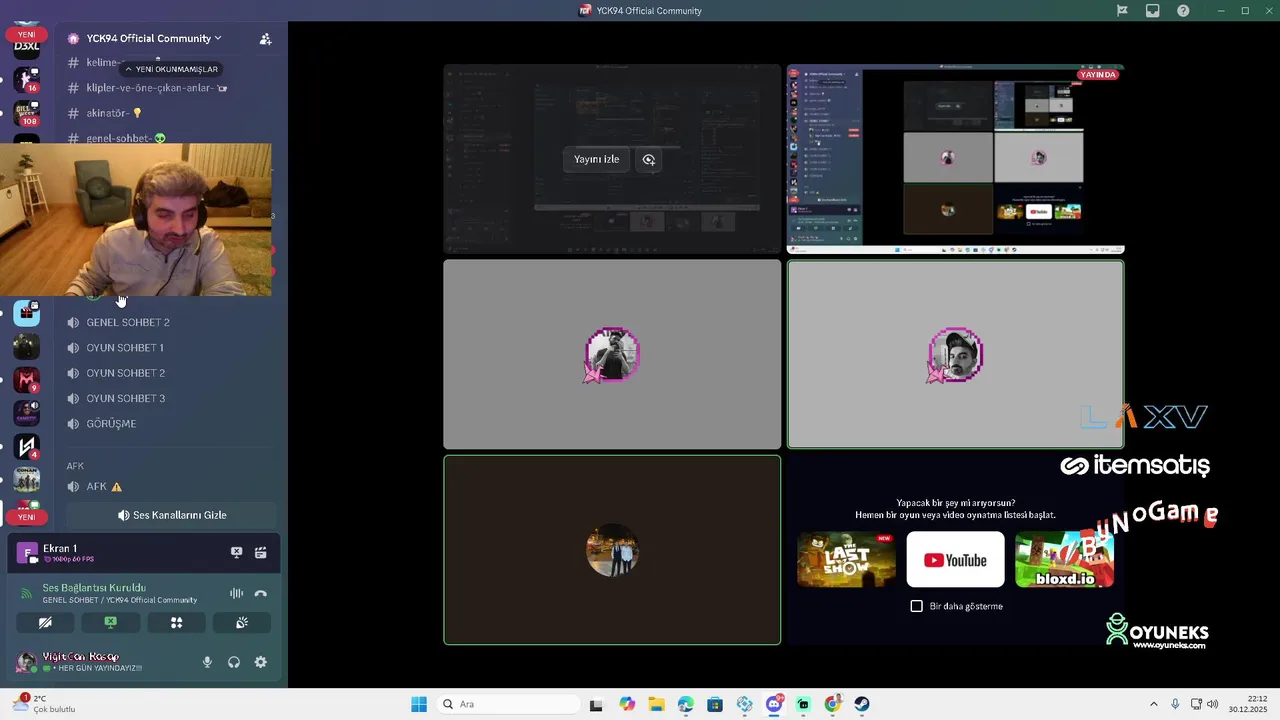The image size is (1280, 720).
Task: Open Chrome from the taskbar
Action: [x=832, y=704]
